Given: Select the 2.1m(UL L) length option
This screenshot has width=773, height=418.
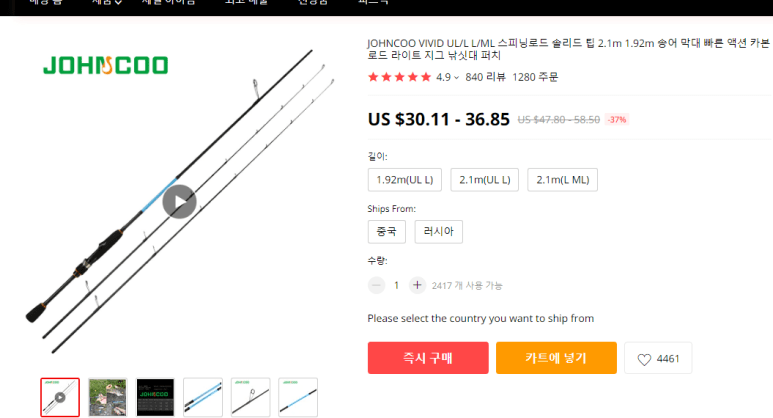Looking at the screenshot, I should point(485,180).
